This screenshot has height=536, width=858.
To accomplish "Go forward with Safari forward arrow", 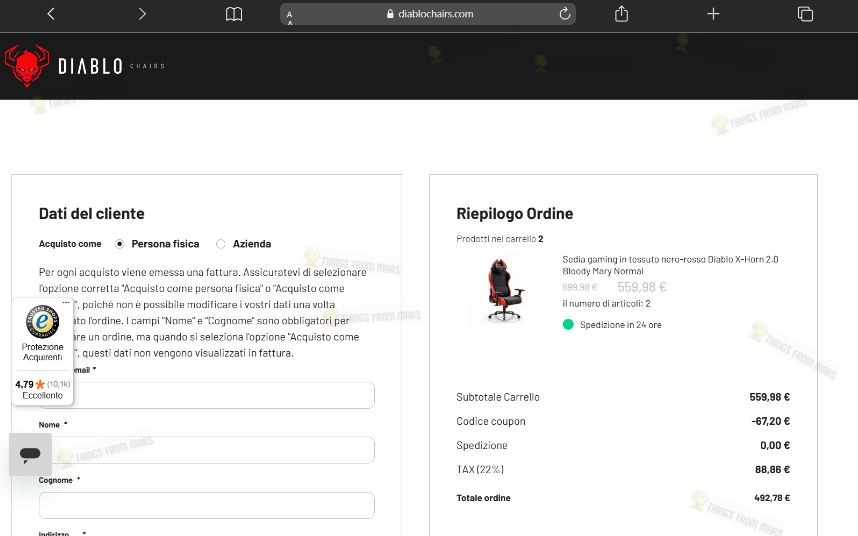I will point(142,14).
